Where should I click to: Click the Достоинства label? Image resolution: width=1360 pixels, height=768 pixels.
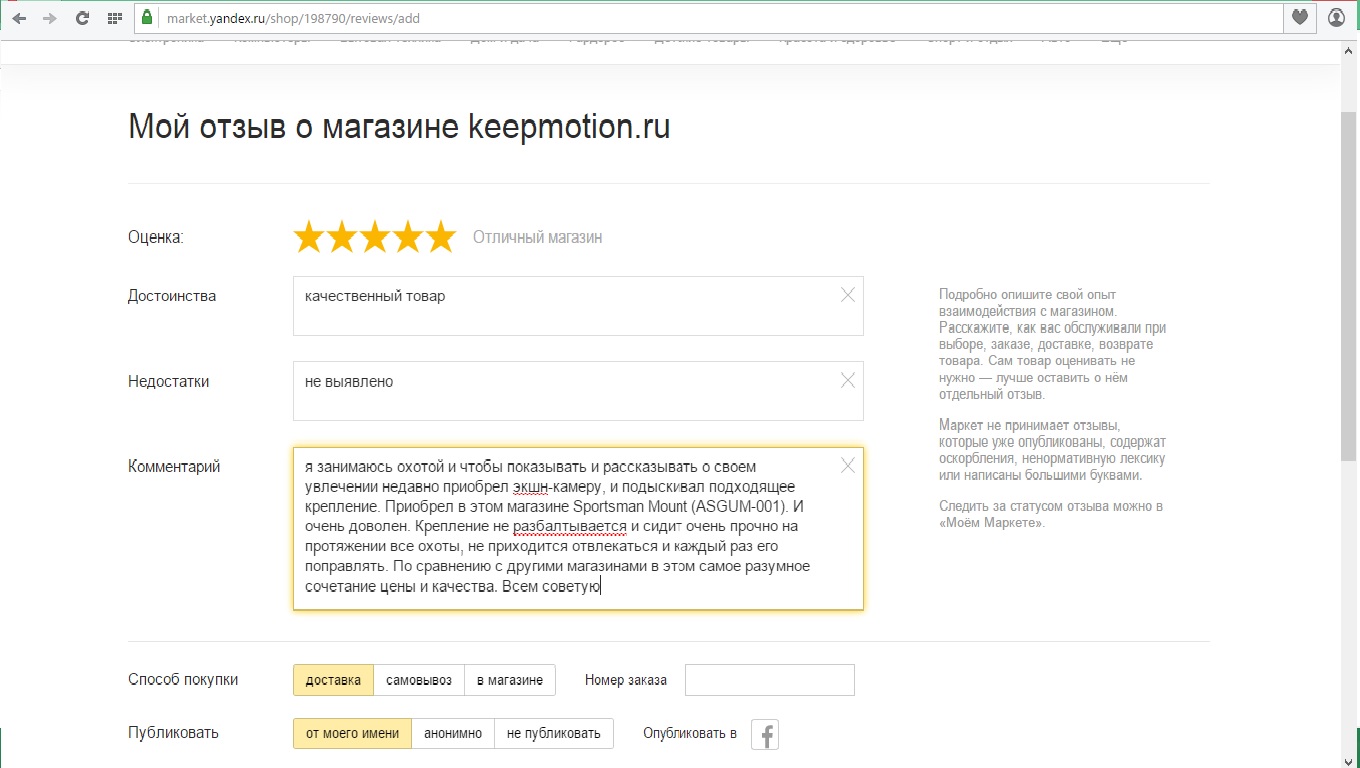click(172, 296)
